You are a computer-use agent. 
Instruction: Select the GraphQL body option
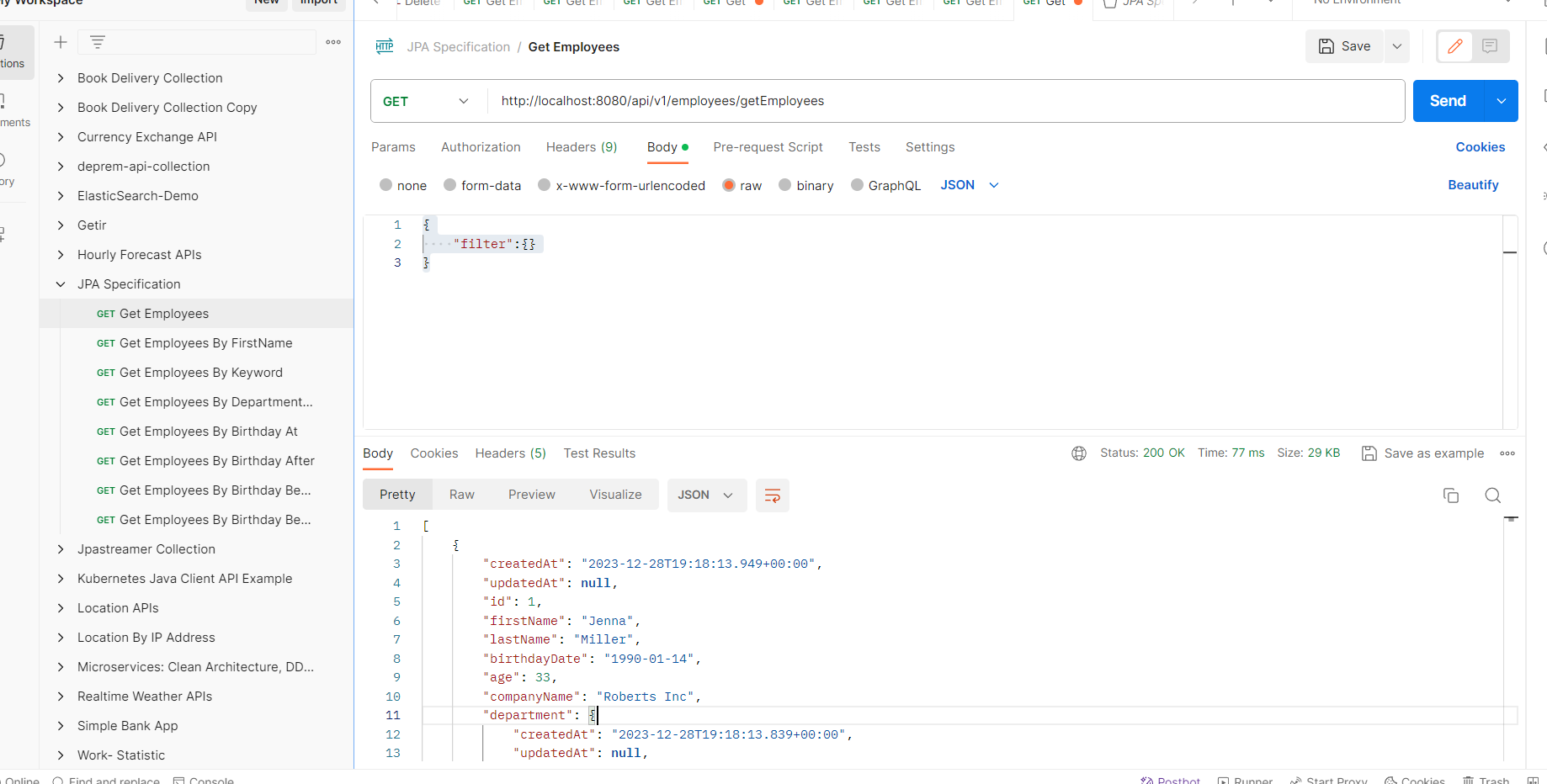[x=886, y=185]
